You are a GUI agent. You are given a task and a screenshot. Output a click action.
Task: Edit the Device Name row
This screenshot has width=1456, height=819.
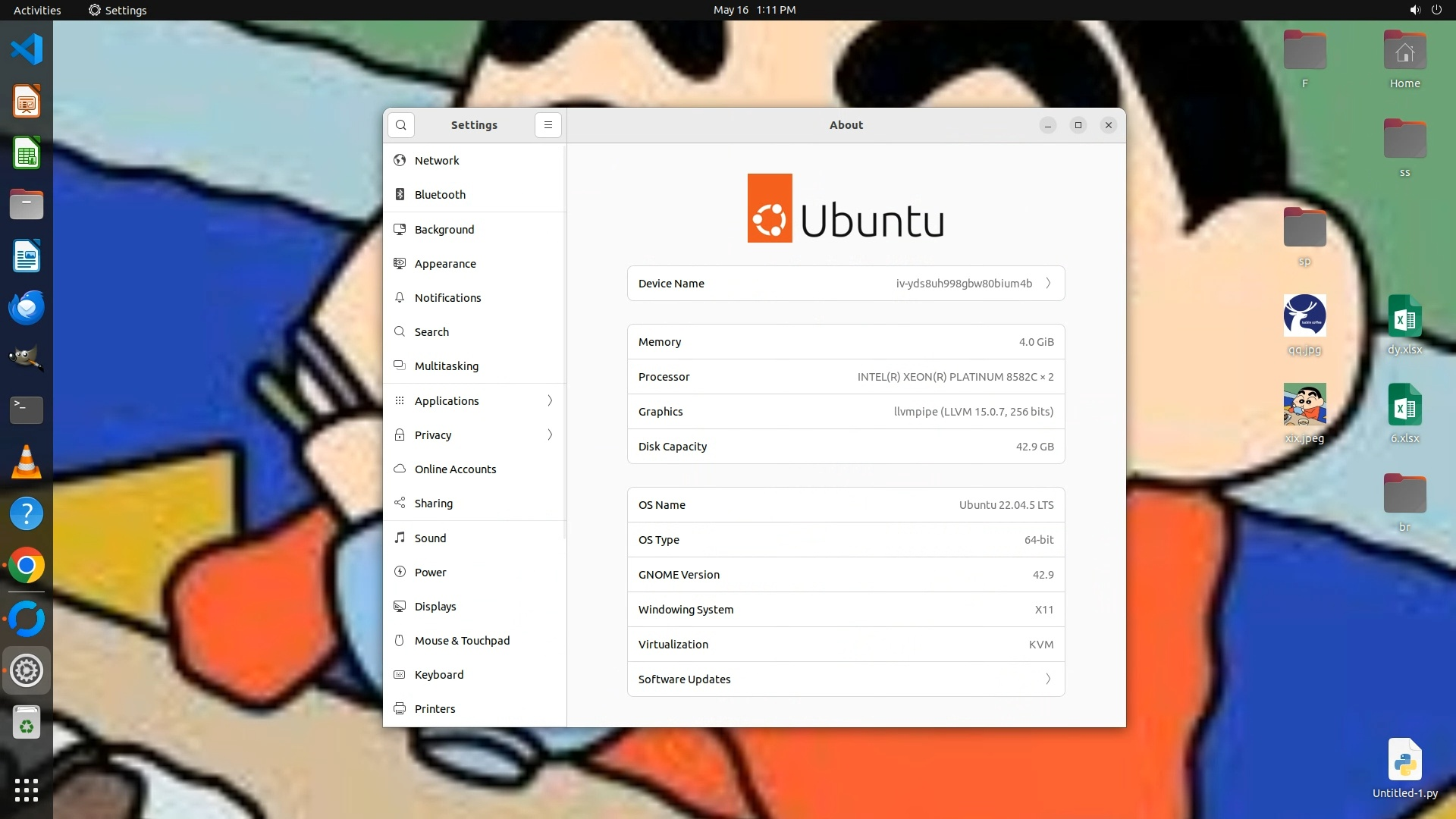[x=846, y=284]
